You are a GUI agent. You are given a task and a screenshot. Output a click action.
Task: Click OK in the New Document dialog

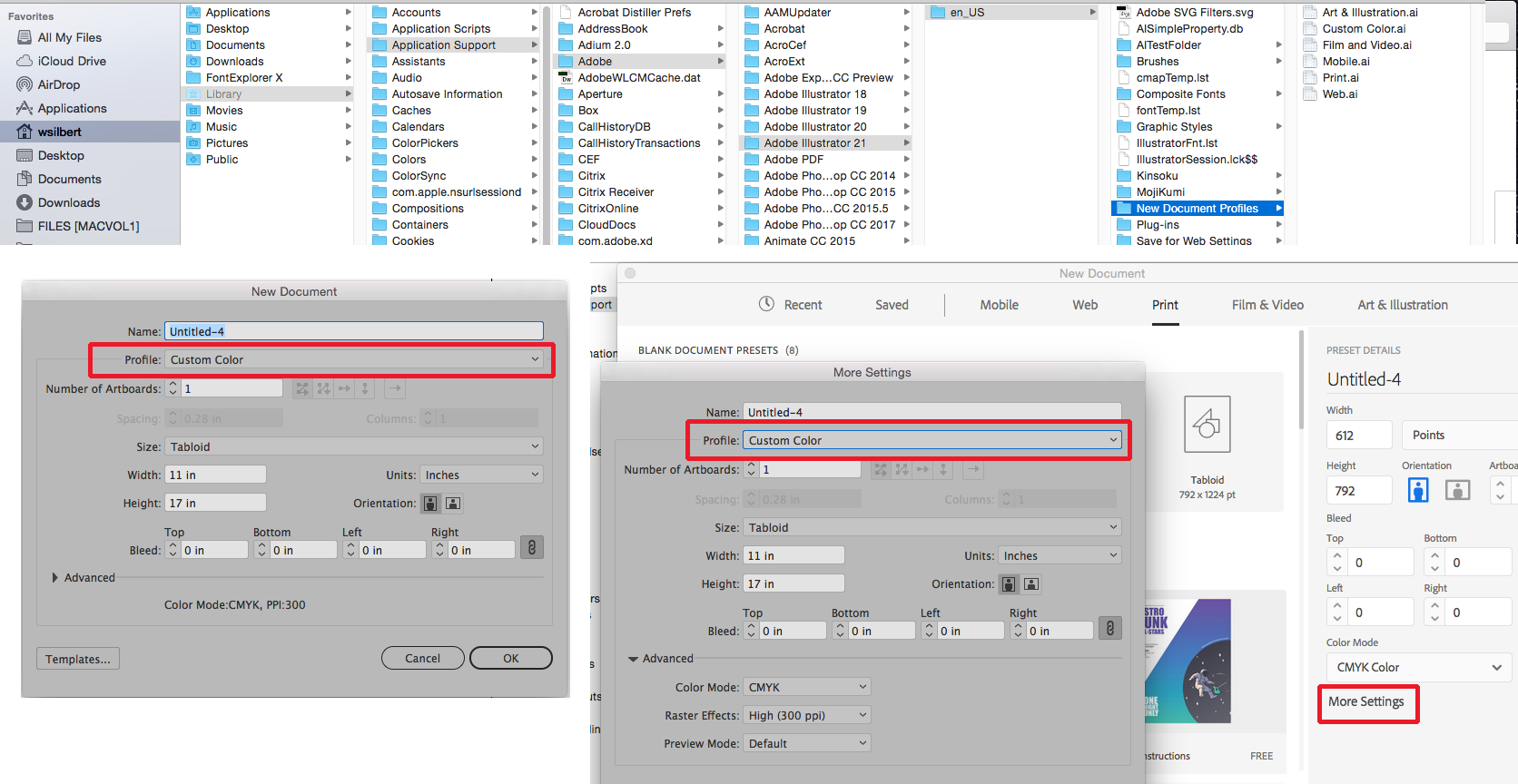coord(511,658)
